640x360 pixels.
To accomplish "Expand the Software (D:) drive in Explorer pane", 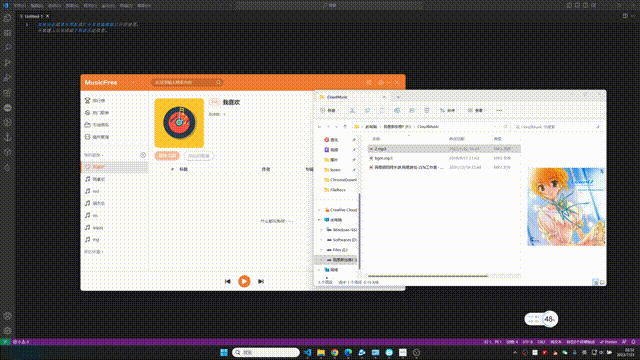I will click(x=321, y=240).
